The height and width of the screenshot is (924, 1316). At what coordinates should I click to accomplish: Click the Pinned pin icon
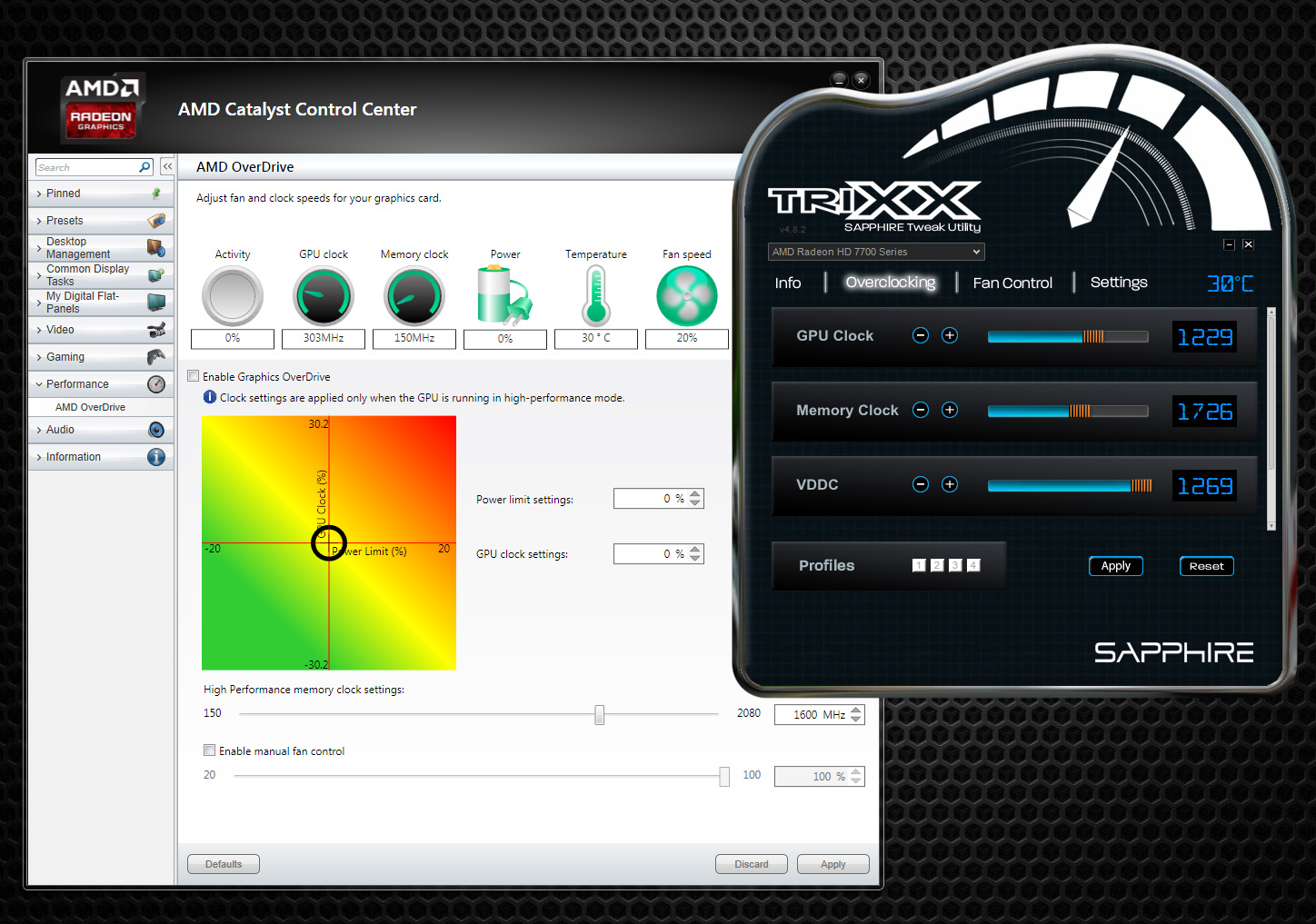(156, 194)
